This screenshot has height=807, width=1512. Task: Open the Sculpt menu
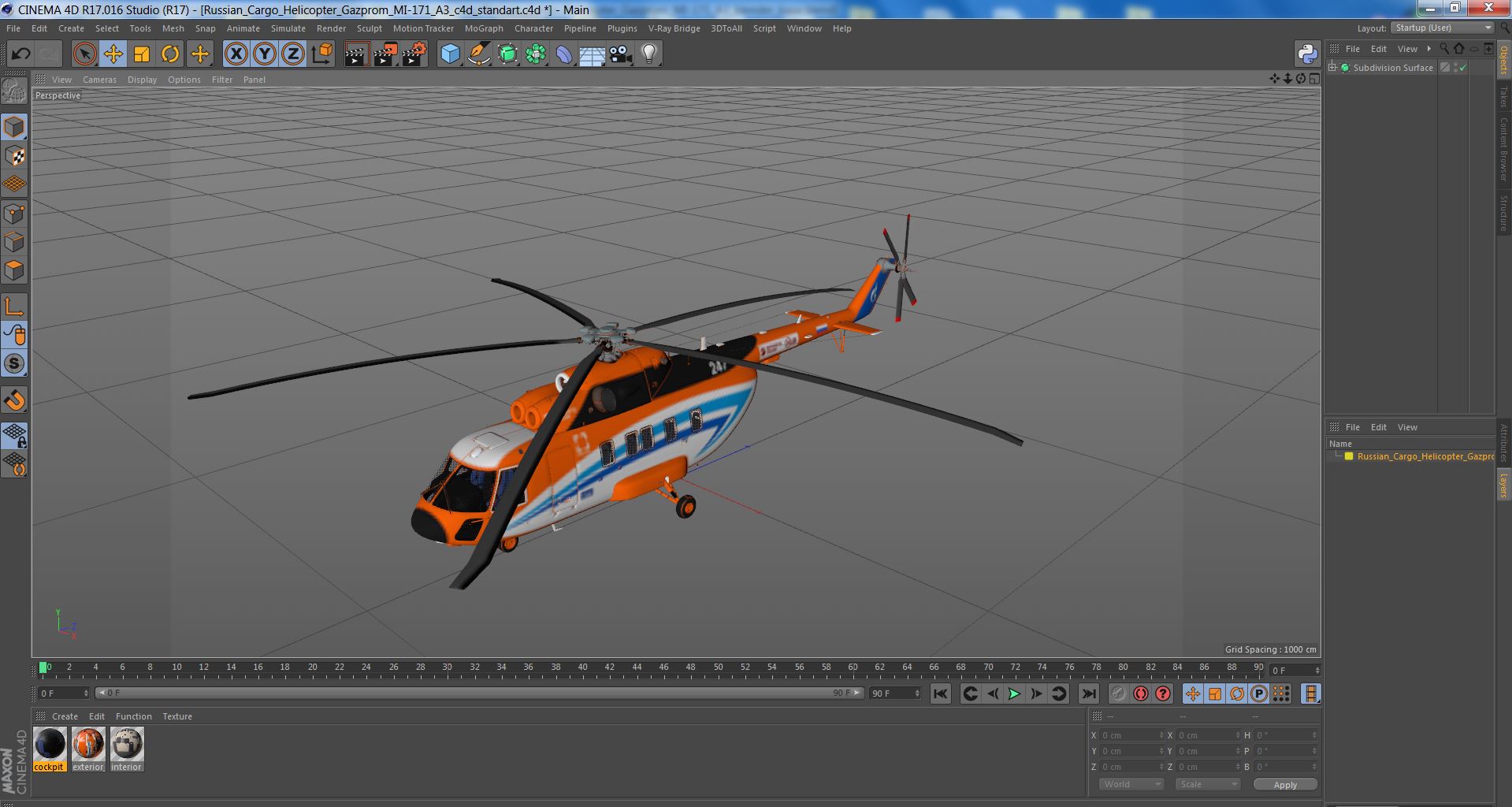369,28
